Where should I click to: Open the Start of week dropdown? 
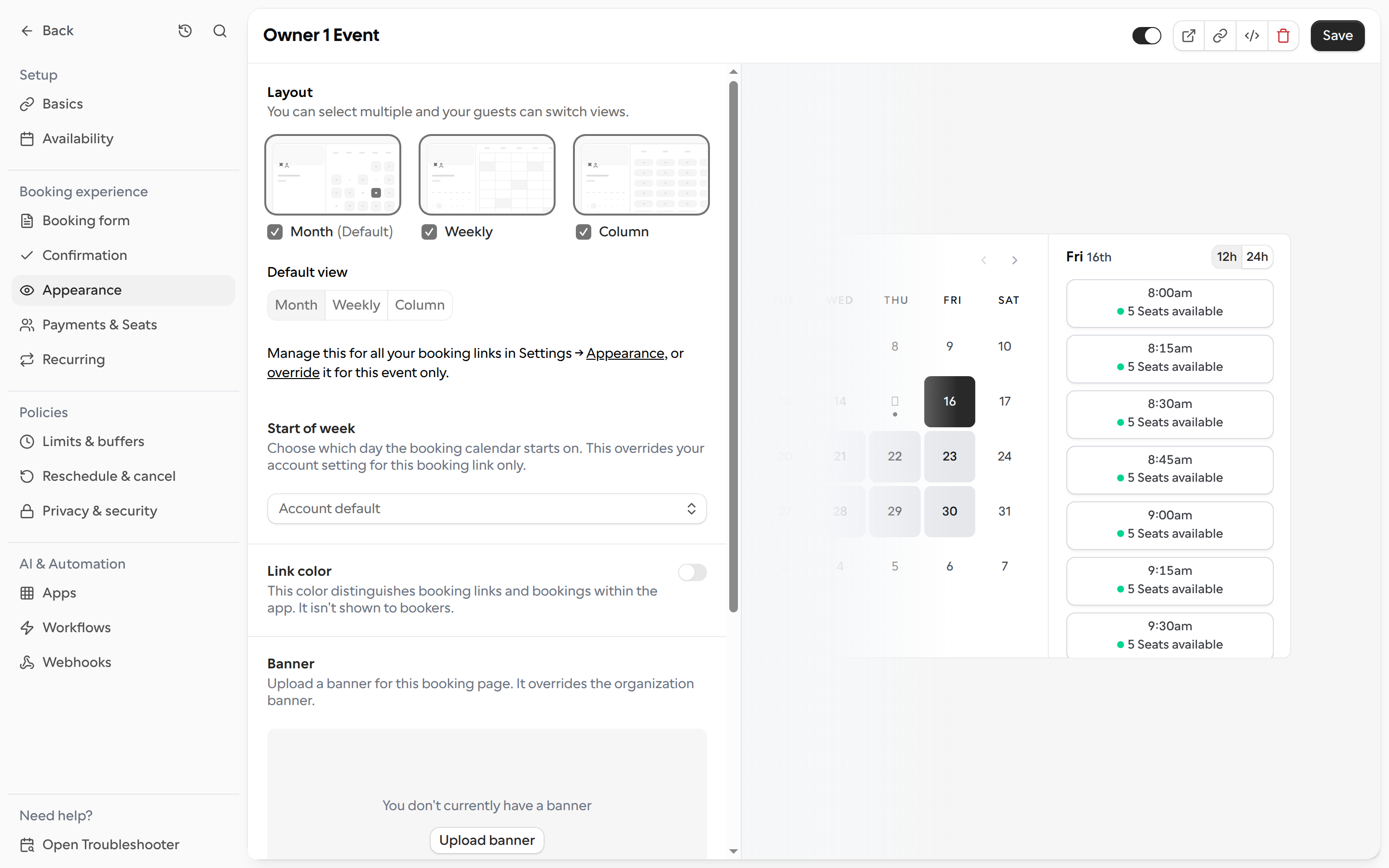point(487,509)
